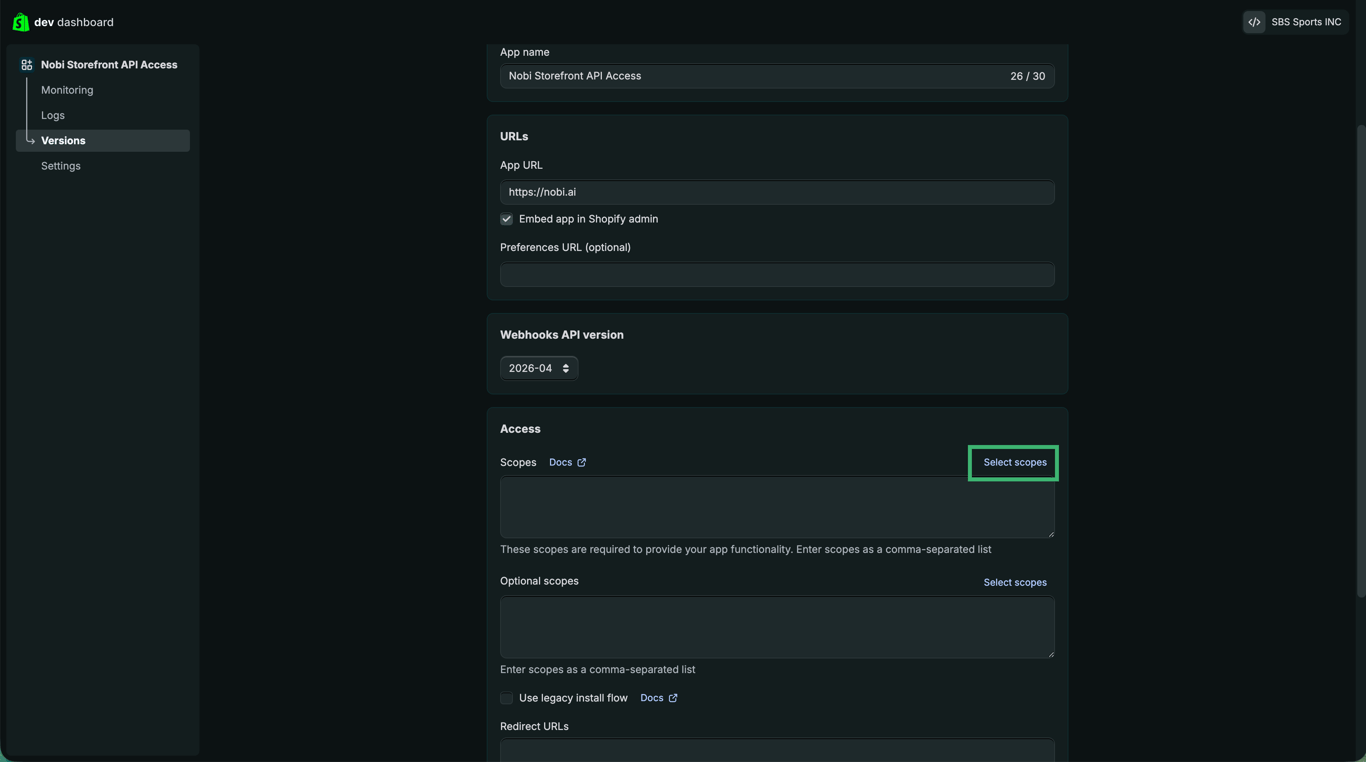Click the Shopify bag logo icon

point(20,22)
